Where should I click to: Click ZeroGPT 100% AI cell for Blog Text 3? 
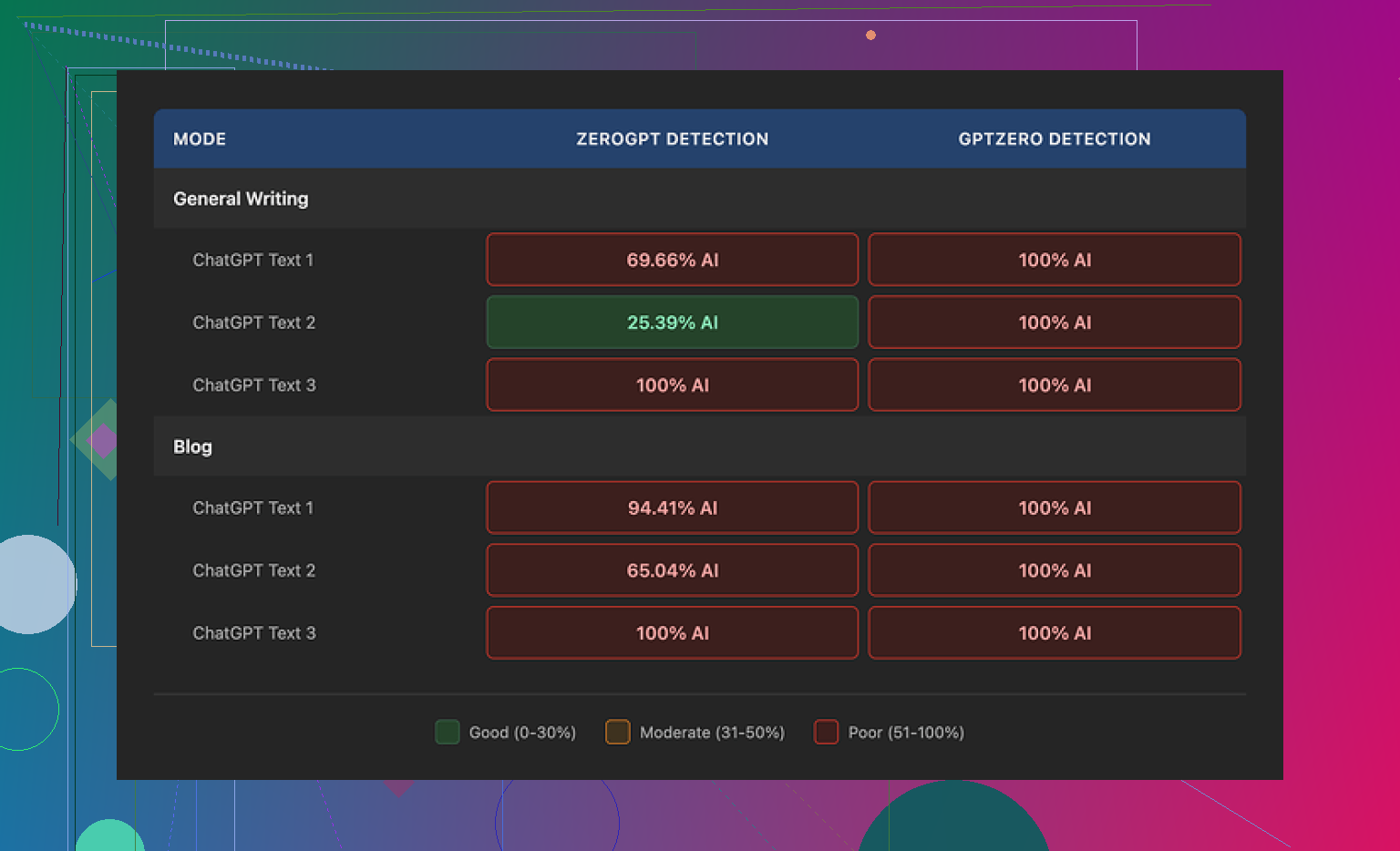pyautogui.click(x=672, y=633)
